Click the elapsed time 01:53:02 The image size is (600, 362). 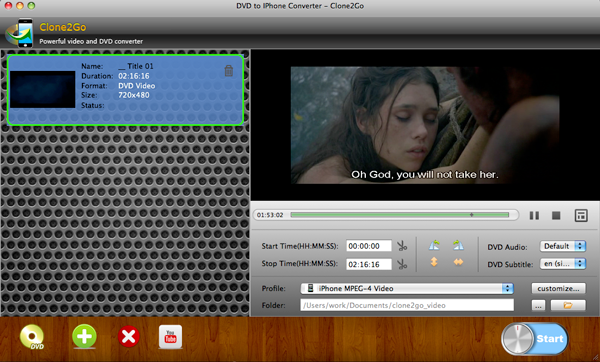(x=270, y=215)
